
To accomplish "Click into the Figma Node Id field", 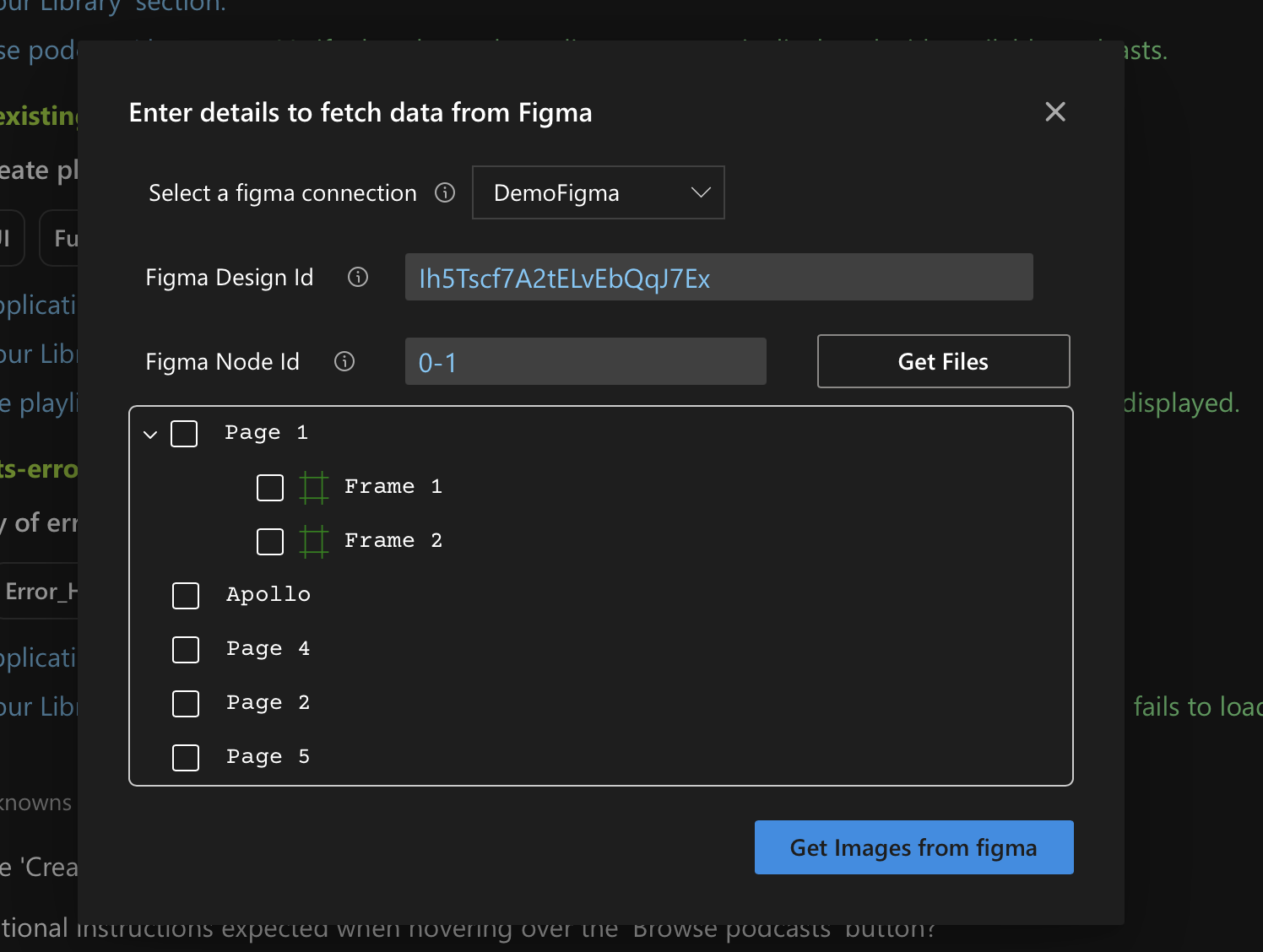I will coord(585,362).
